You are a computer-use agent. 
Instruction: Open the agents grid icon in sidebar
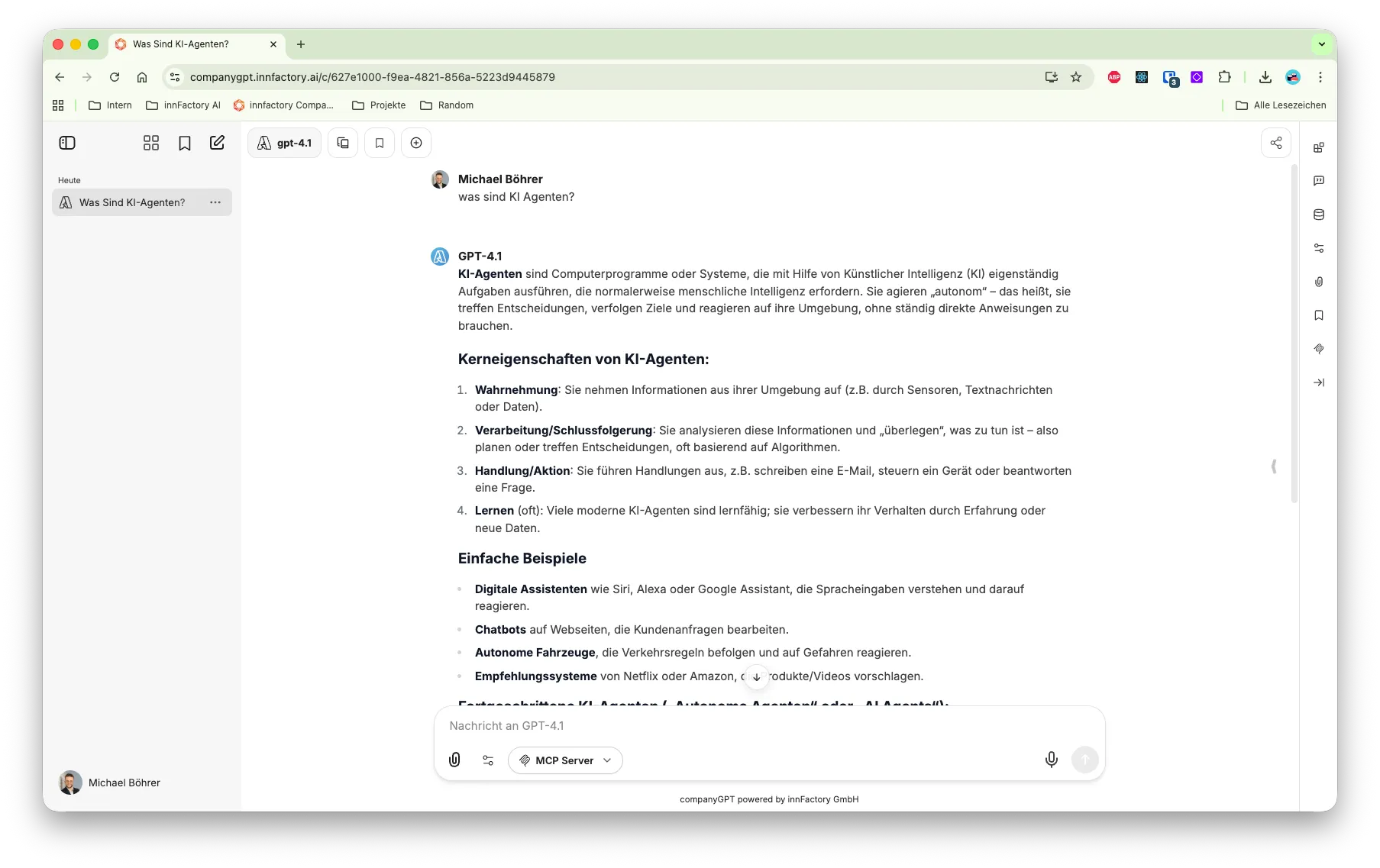(x=151, y=143)
